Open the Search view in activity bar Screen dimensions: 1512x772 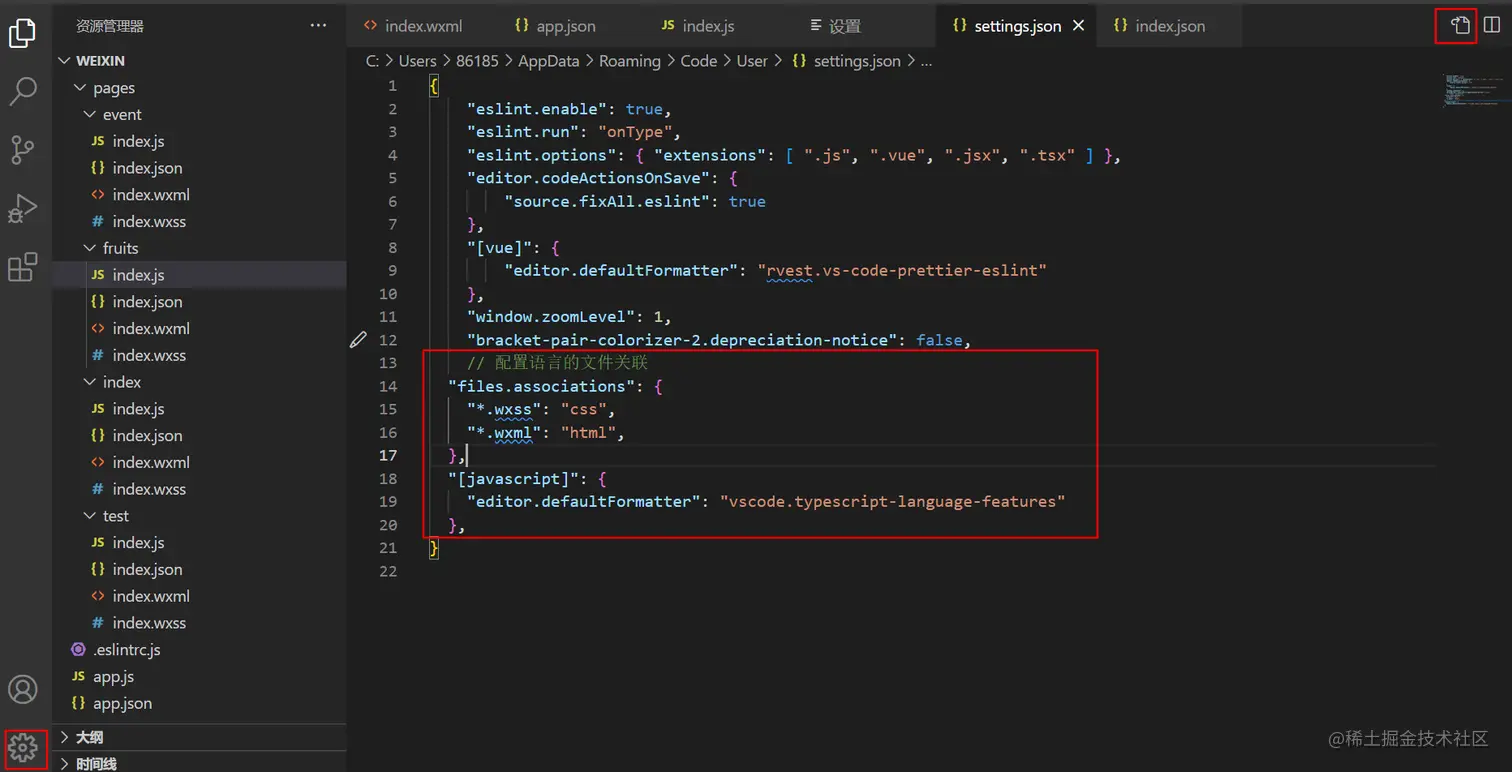point(22,91)
